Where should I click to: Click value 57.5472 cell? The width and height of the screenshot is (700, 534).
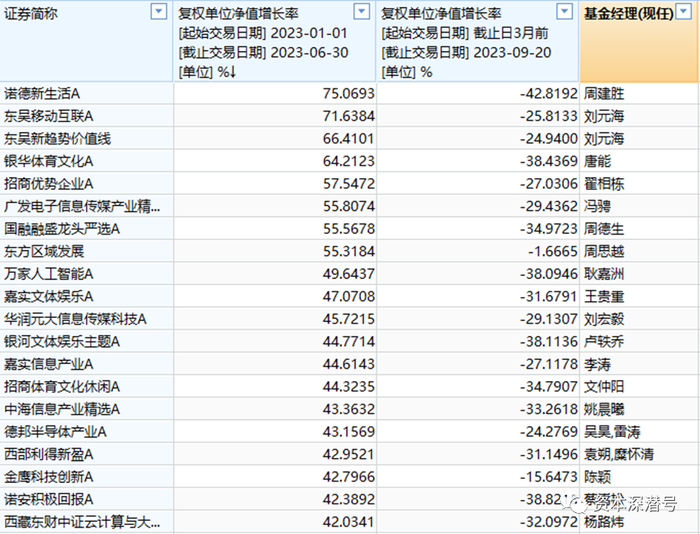point(349,184)
